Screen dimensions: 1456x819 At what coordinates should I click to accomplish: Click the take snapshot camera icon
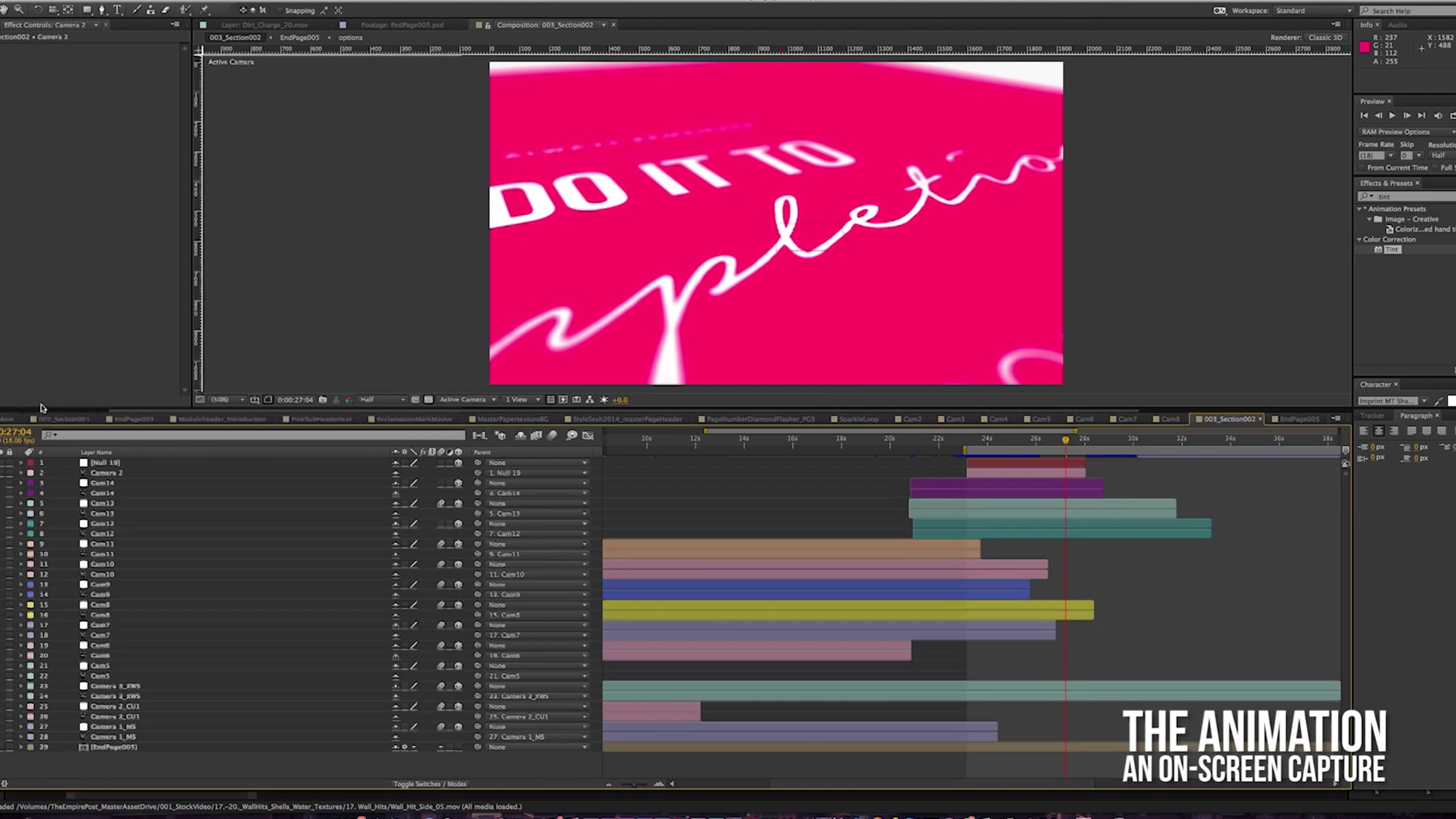coord(323,400)
